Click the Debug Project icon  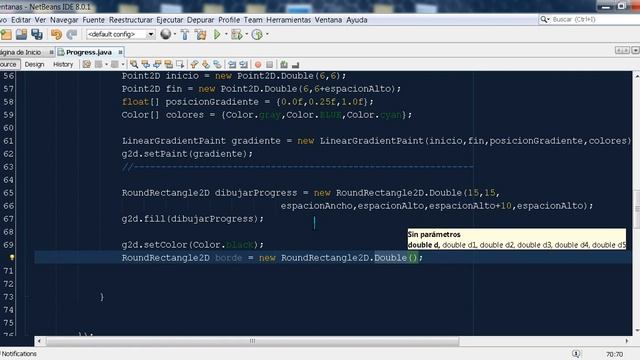click(x=237, y=35)
